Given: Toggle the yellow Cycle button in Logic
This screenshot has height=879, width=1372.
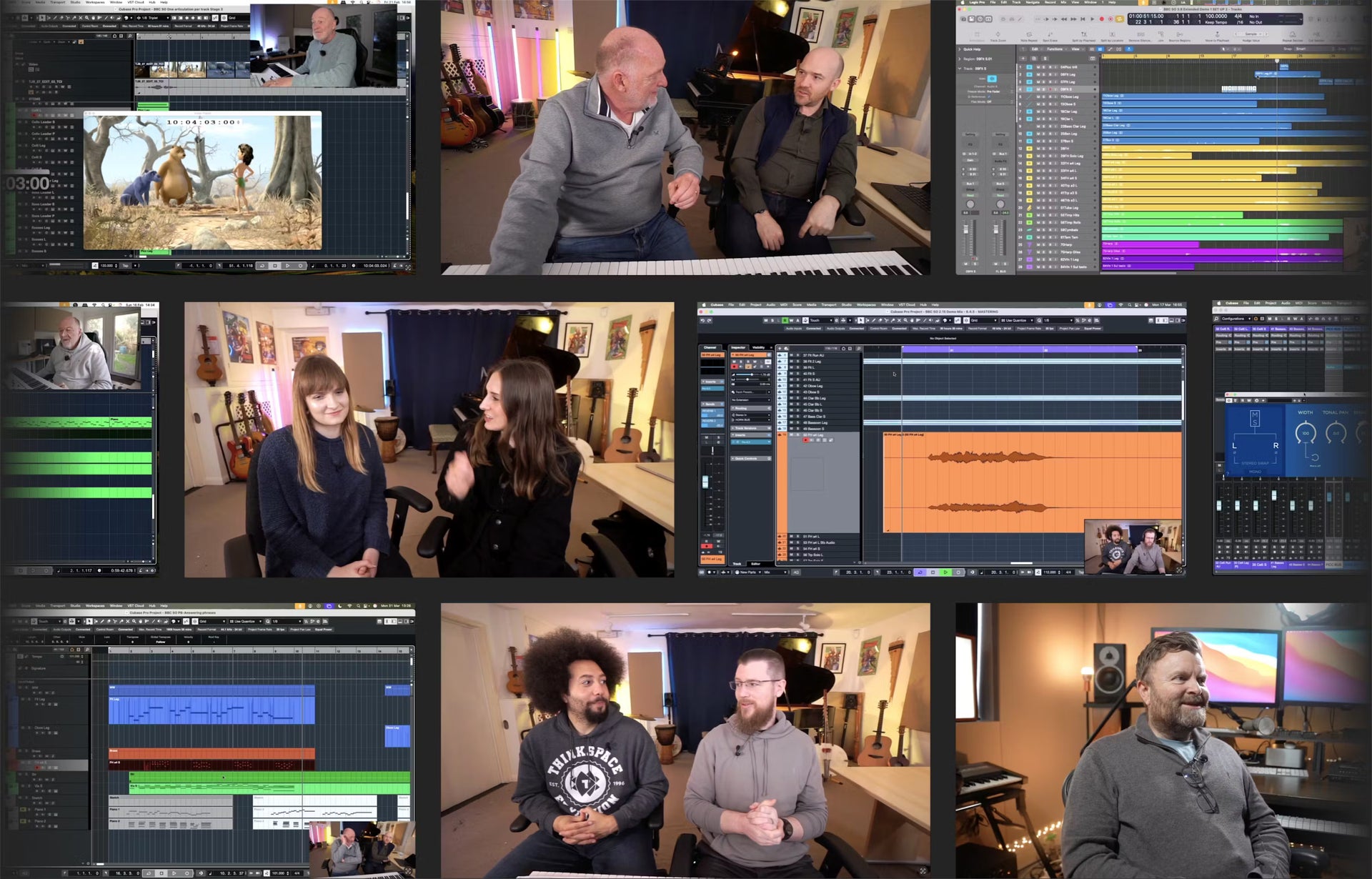Looking at the screenshot, I should pos(1119,19).
